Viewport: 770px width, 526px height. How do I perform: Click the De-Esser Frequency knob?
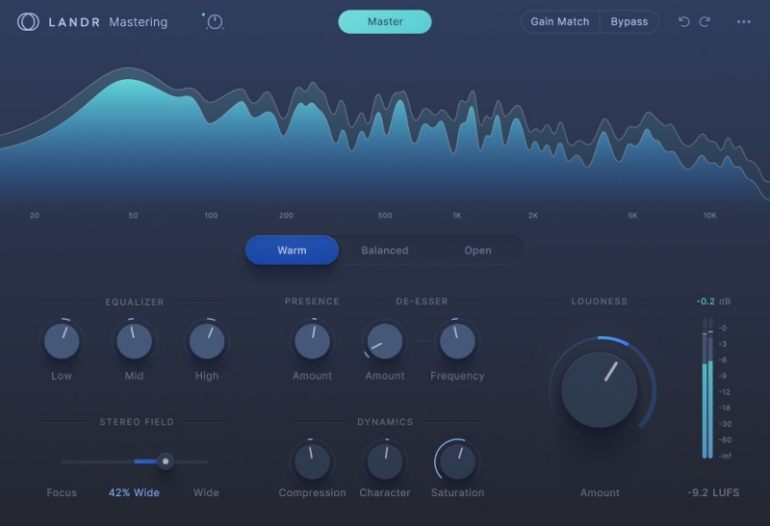[457, 342]
